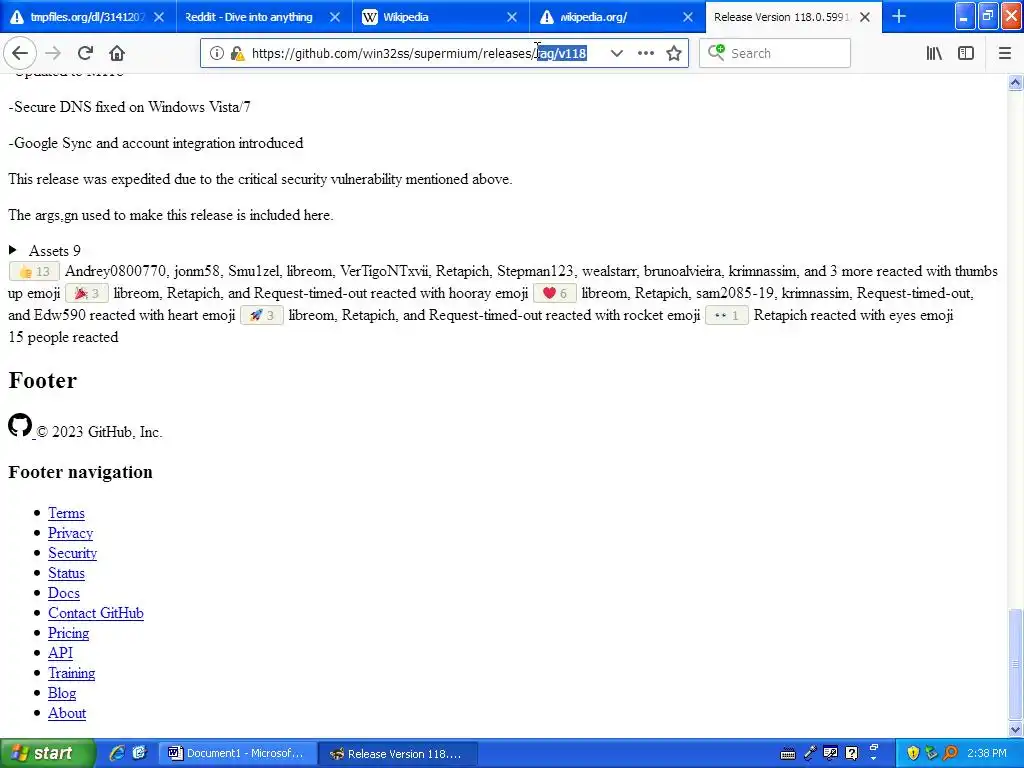
Task: Click the orange magnifier tray icon
Action: pos(951,753)
